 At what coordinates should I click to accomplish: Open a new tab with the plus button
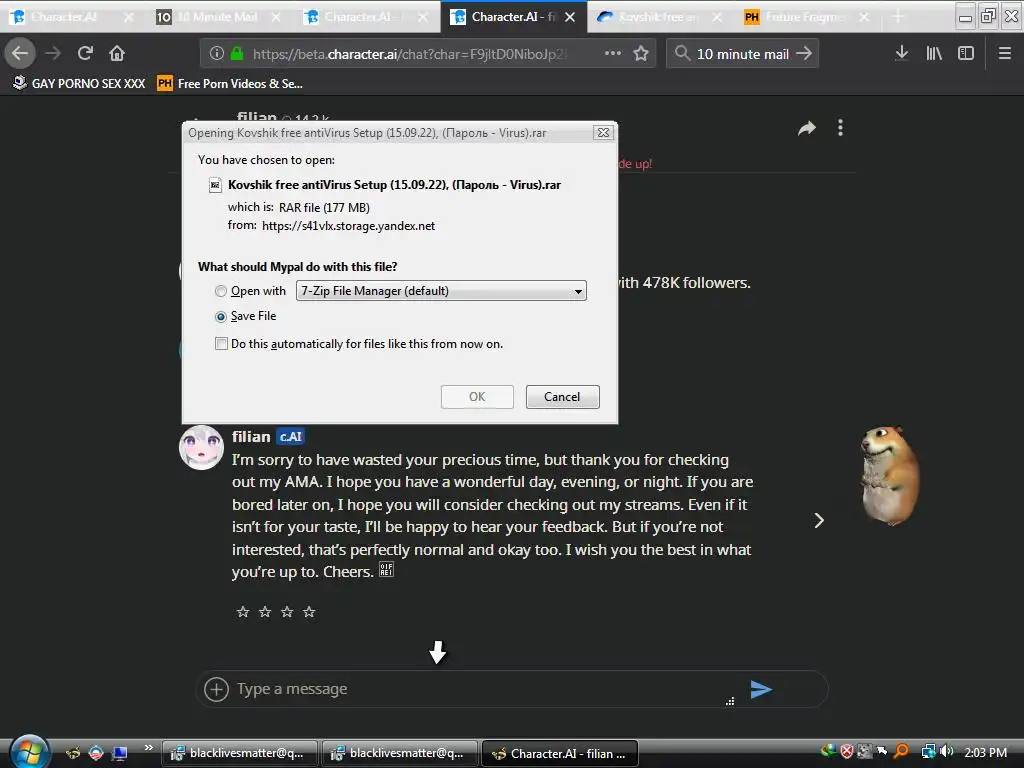tap(898, 17)
